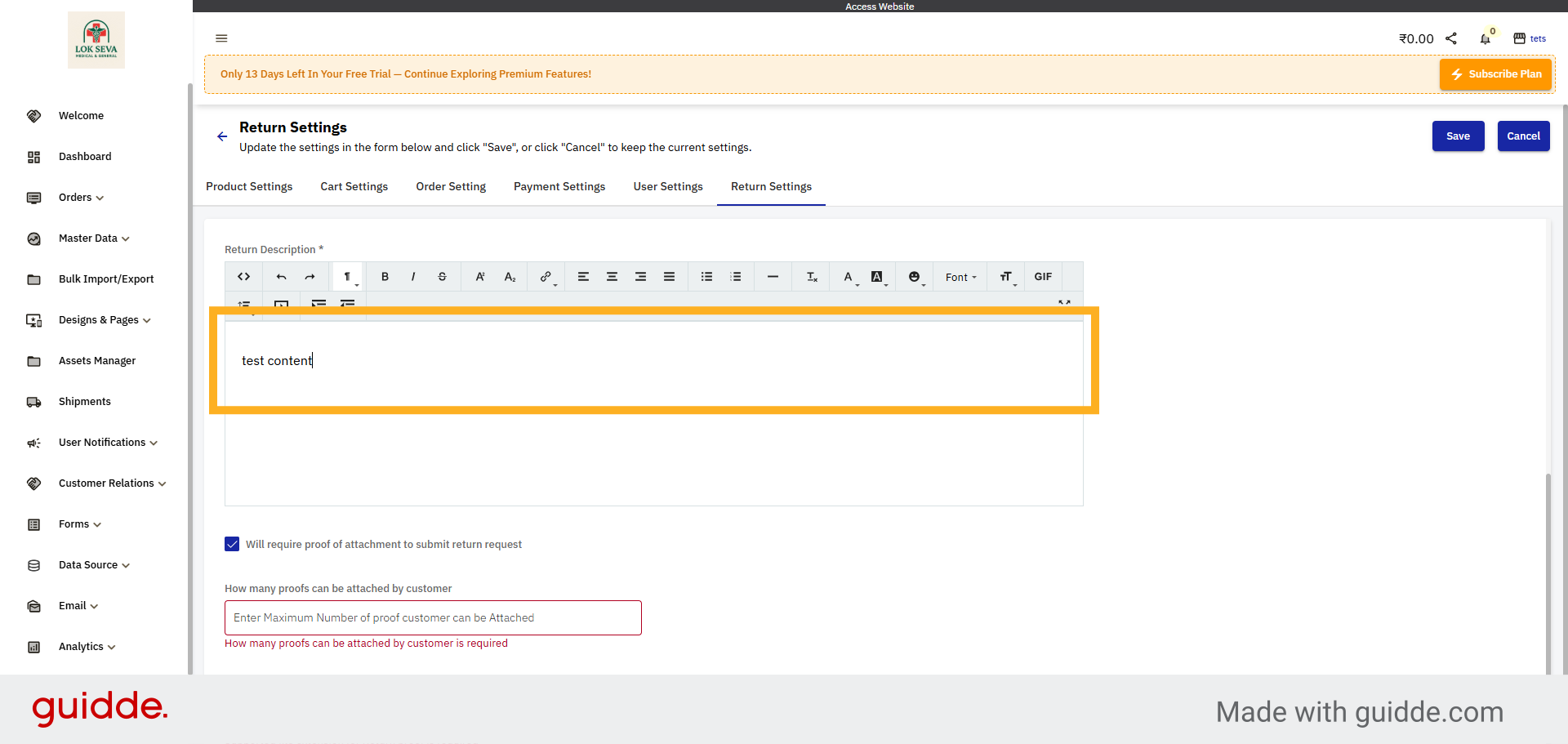Clear text formatting with the remove format icon
This screenshot has width=1568, height=744.
(x=810, y=277)
